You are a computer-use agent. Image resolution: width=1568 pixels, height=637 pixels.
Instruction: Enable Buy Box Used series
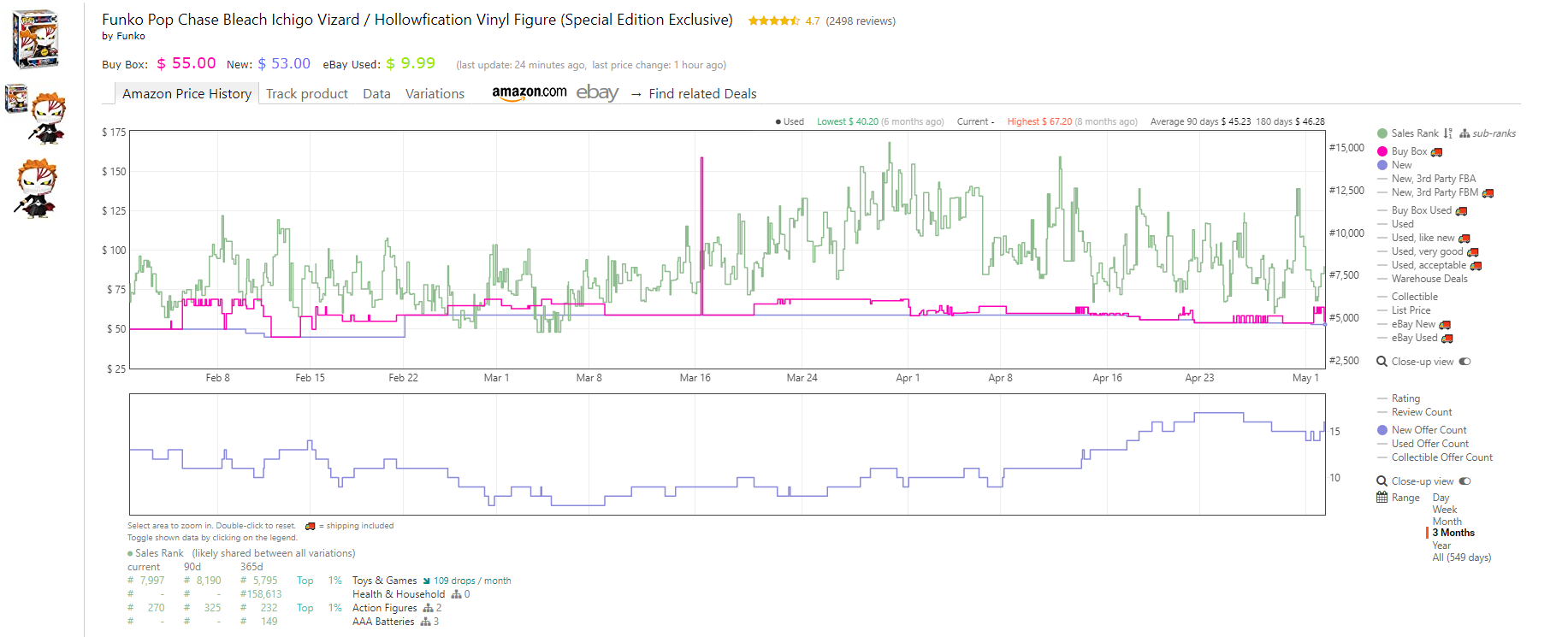point(1422,210)
